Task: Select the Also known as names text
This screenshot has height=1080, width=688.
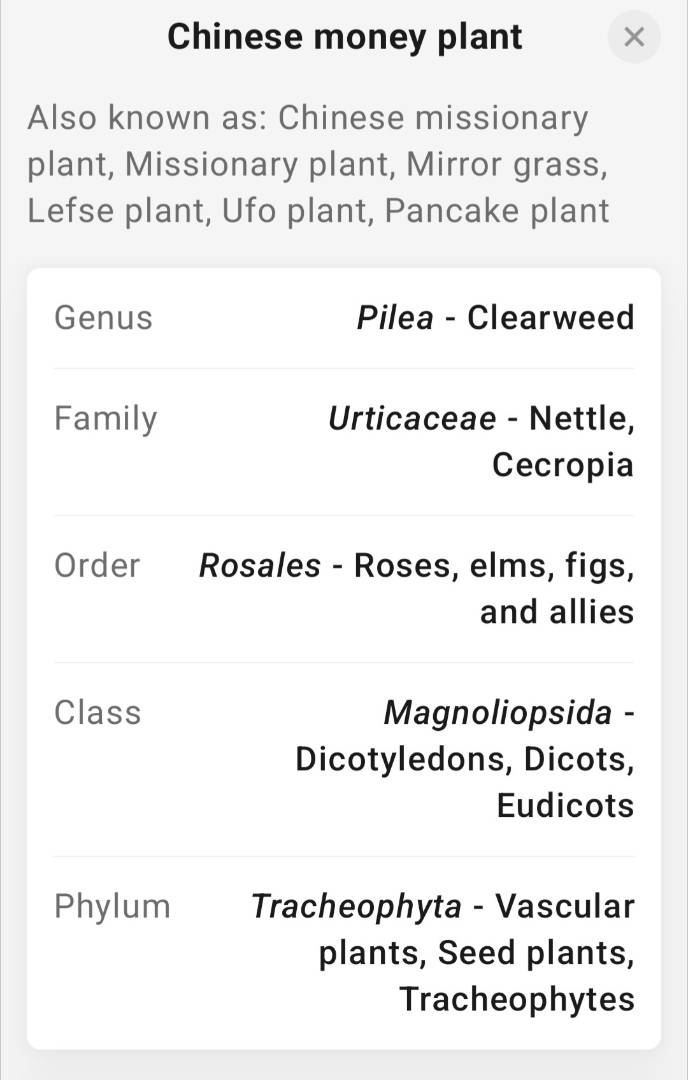Action: pyautogui.click(x=318, y=164)
